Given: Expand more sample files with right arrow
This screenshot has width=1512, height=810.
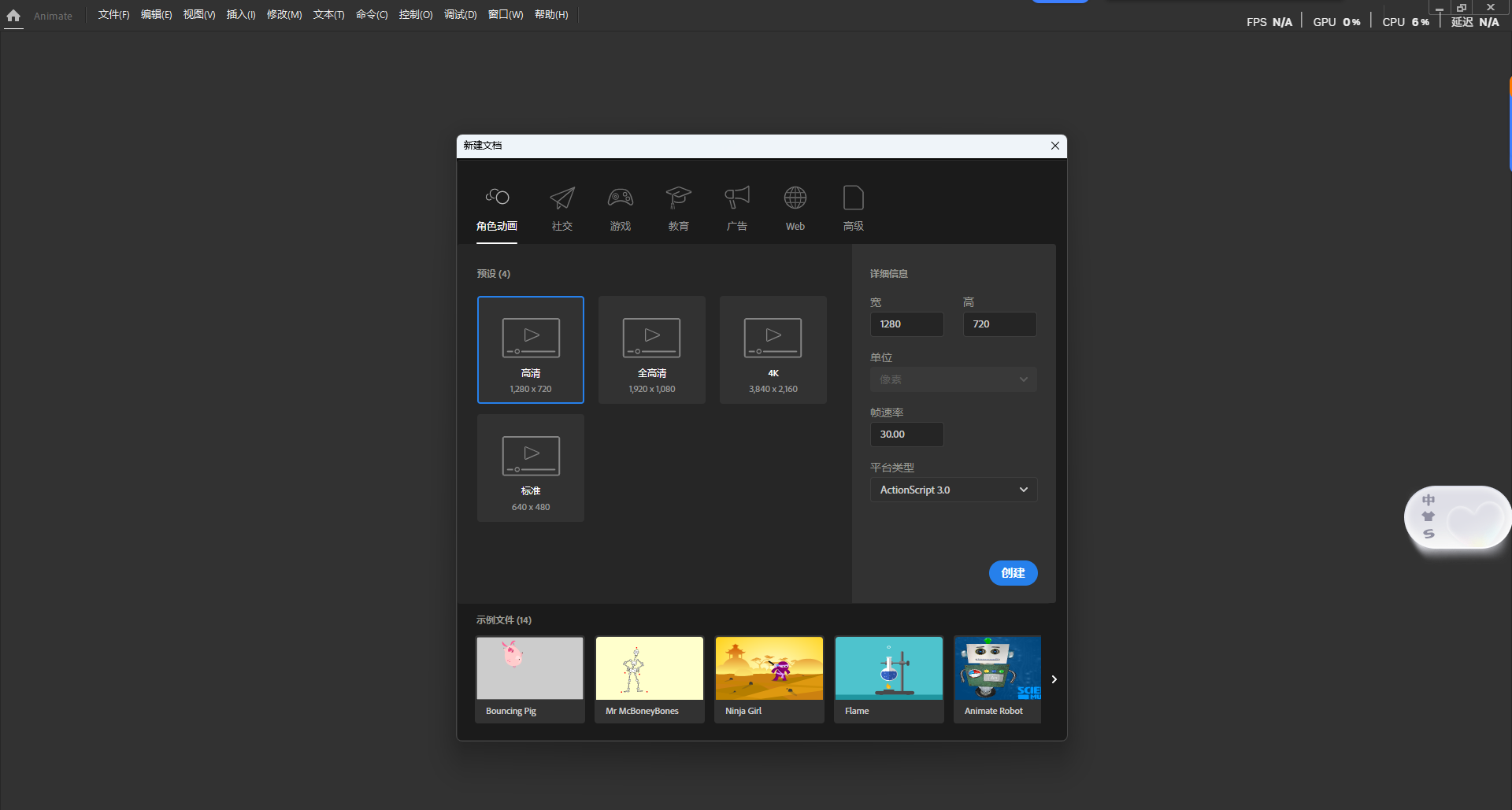Looking at the screenshot, I should click(1054, 679).
